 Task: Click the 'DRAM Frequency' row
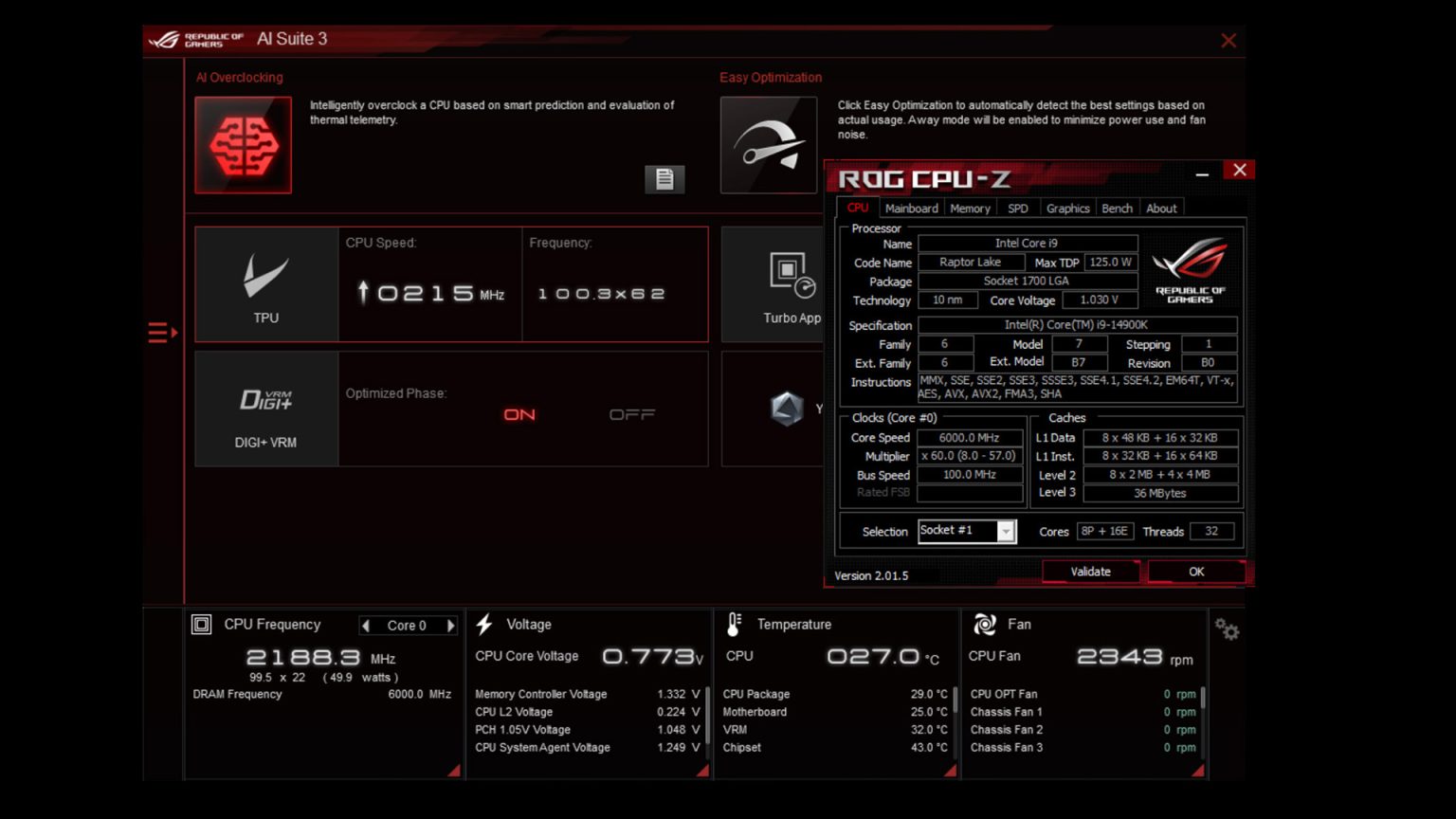coord(322,694)
